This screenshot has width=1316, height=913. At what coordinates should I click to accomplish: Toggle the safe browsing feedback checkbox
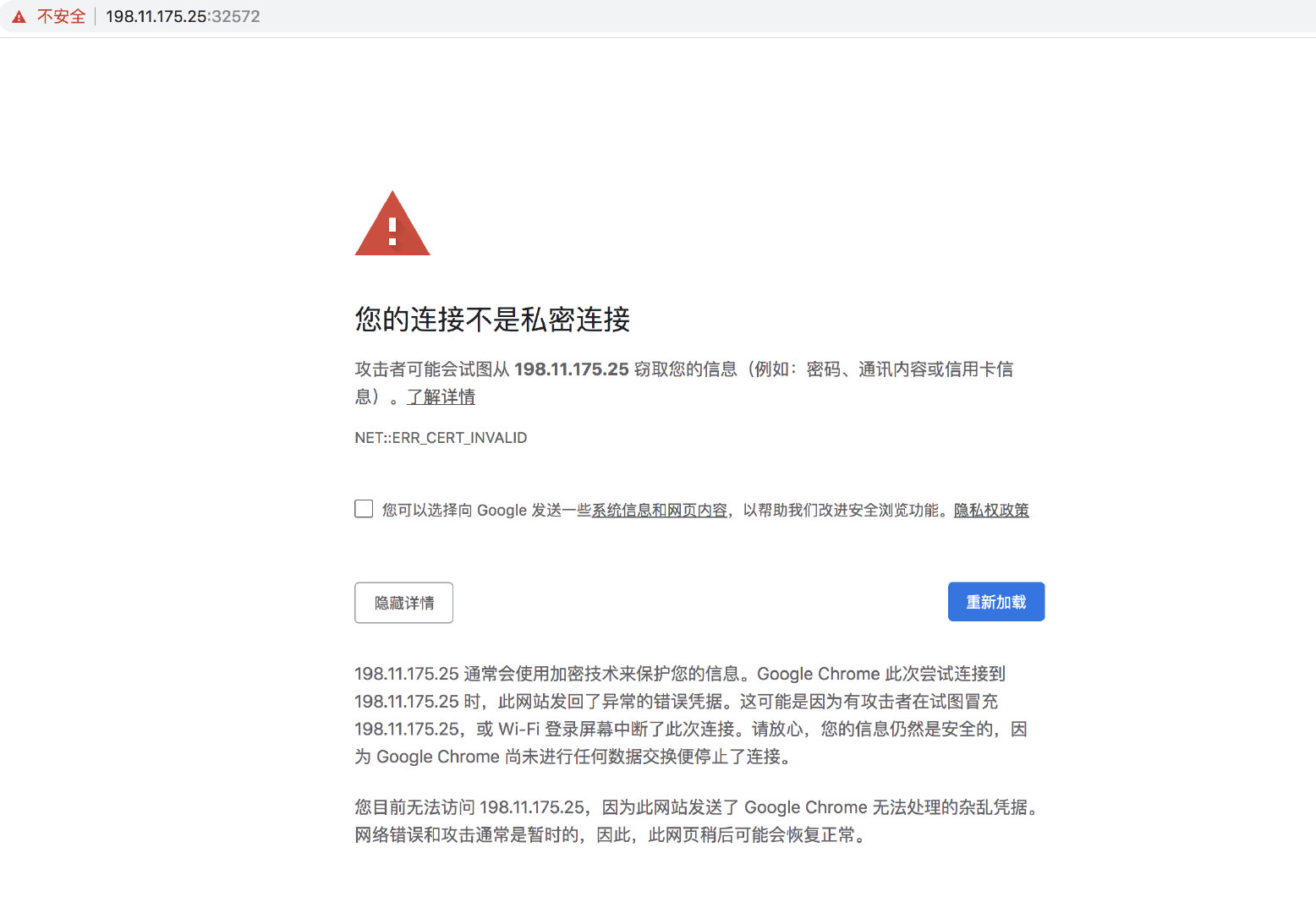coord(364,508)
